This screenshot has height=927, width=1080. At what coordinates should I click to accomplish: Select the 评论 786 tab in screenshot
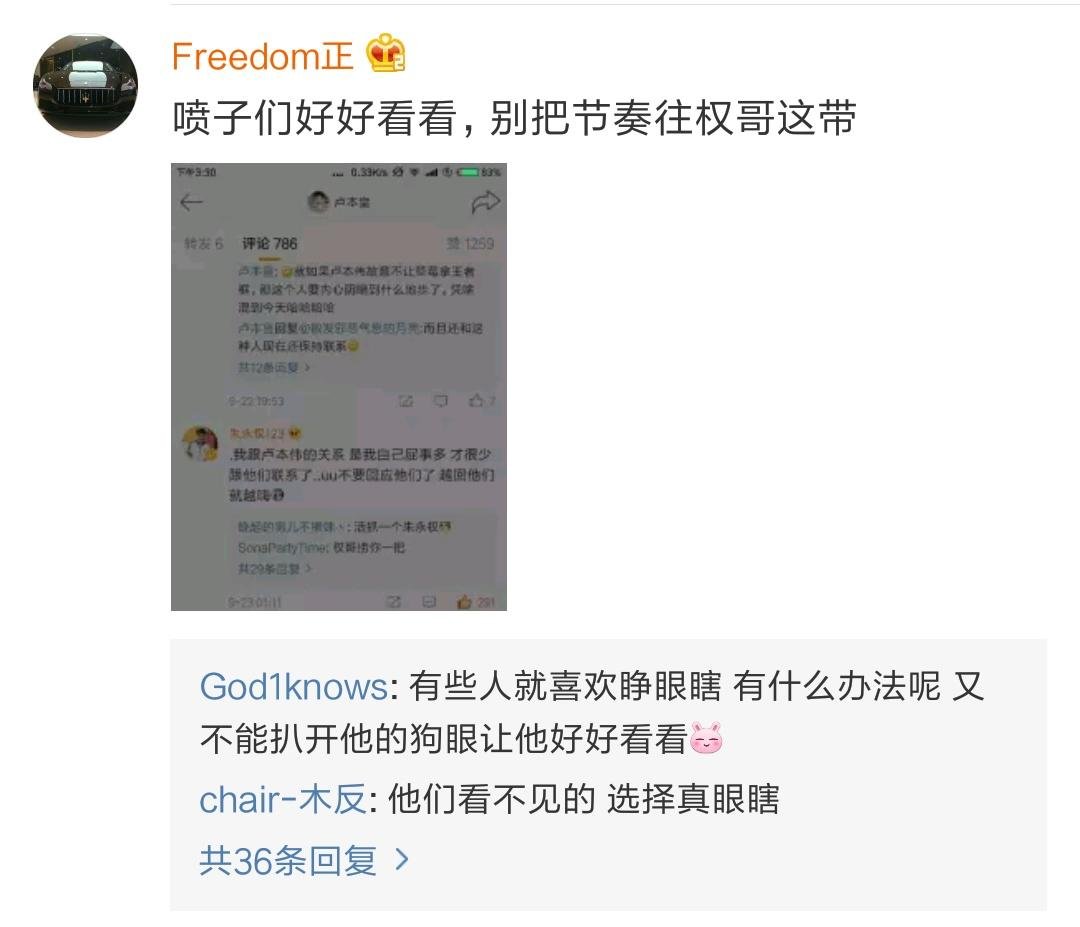point(269,243)
